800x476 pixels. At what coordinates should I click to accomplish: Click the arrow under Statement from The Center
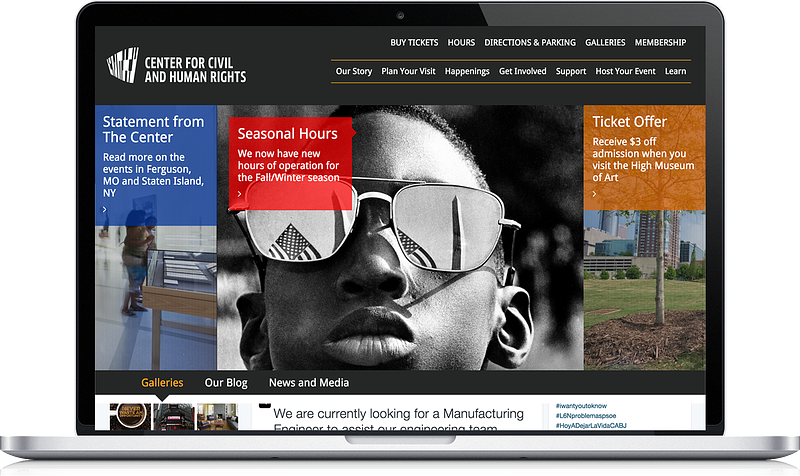[x=105, y=209]
